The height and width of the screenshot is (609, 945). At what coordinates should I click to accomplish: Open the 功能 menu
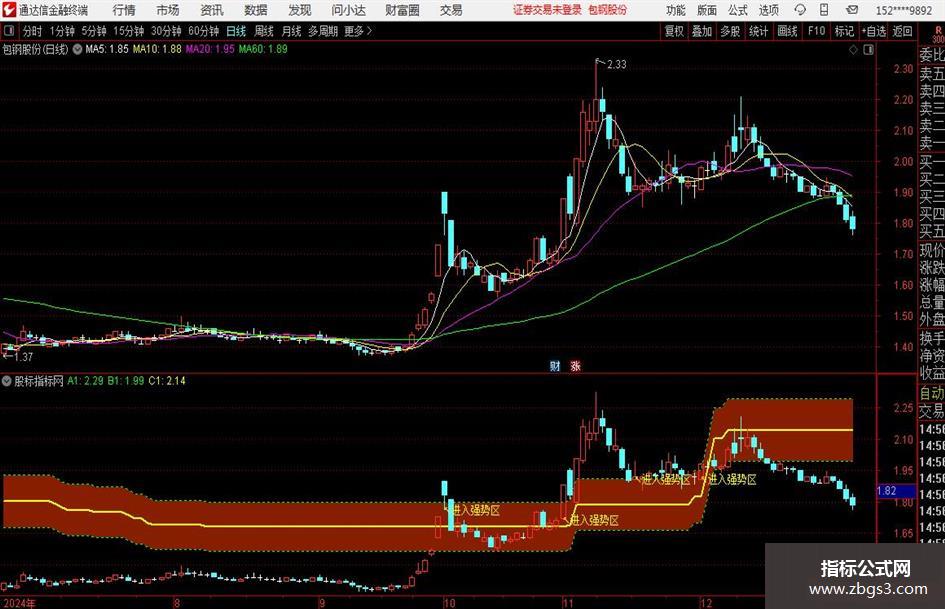pyautogui.click(x=676, y=10)
